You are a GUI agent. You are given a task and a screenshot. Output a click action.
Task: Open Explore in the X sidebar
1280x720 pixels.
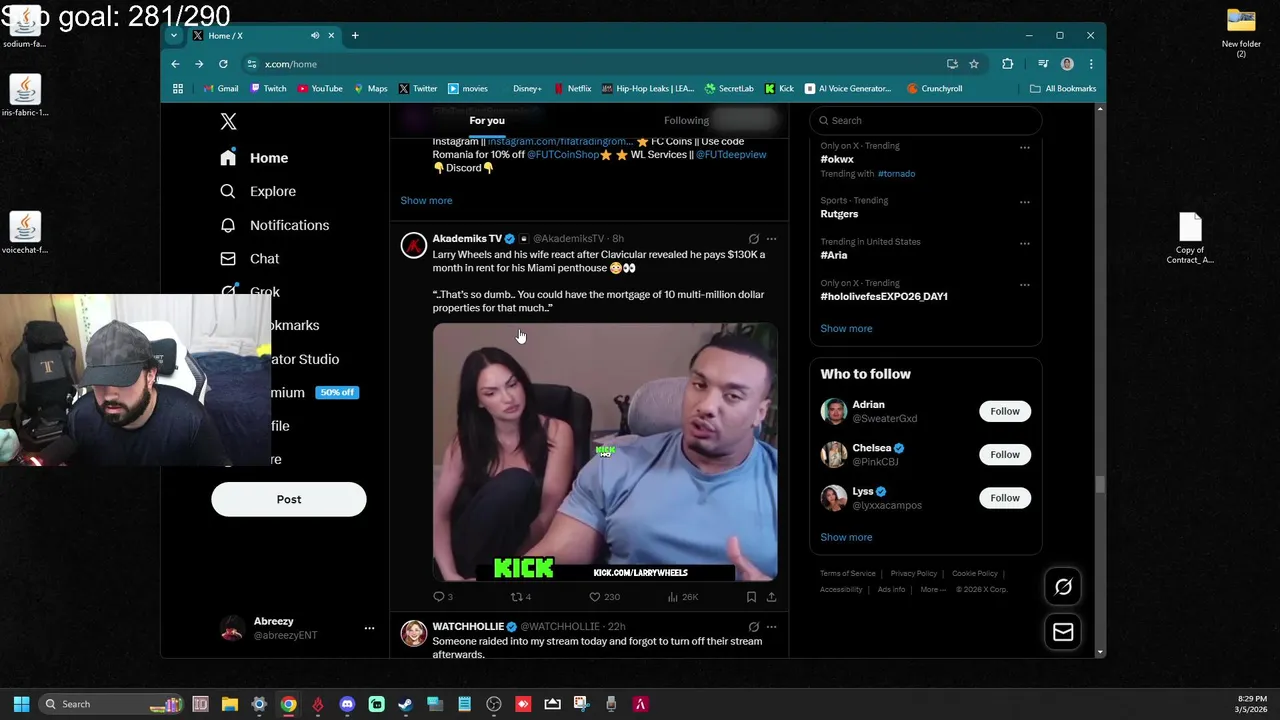[x=258, y=191]
